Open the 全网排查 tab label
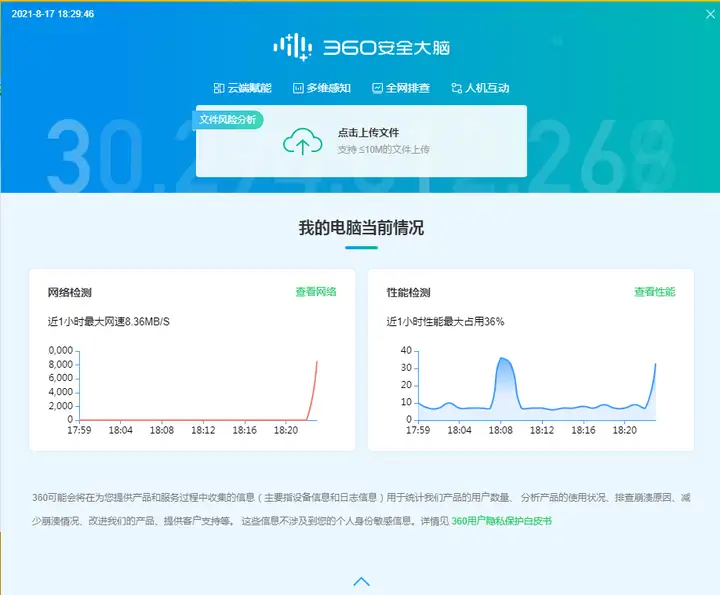720x595 pixels. [408, 88]
